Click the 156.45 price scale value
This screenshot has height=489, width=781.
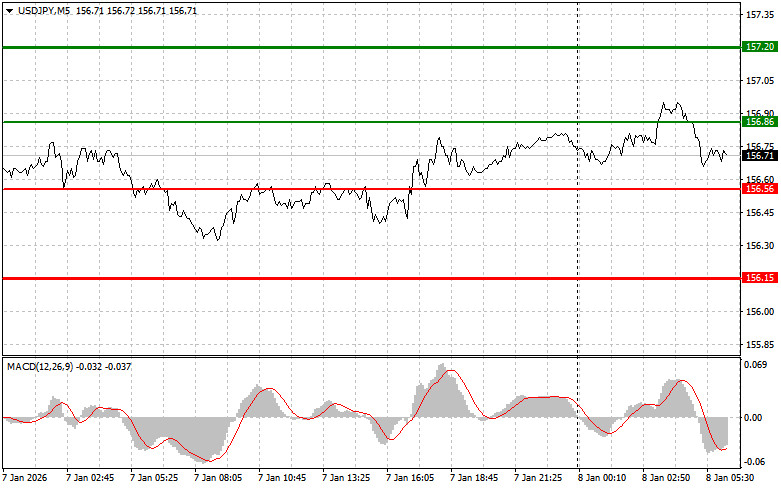[x=760, y=213]
